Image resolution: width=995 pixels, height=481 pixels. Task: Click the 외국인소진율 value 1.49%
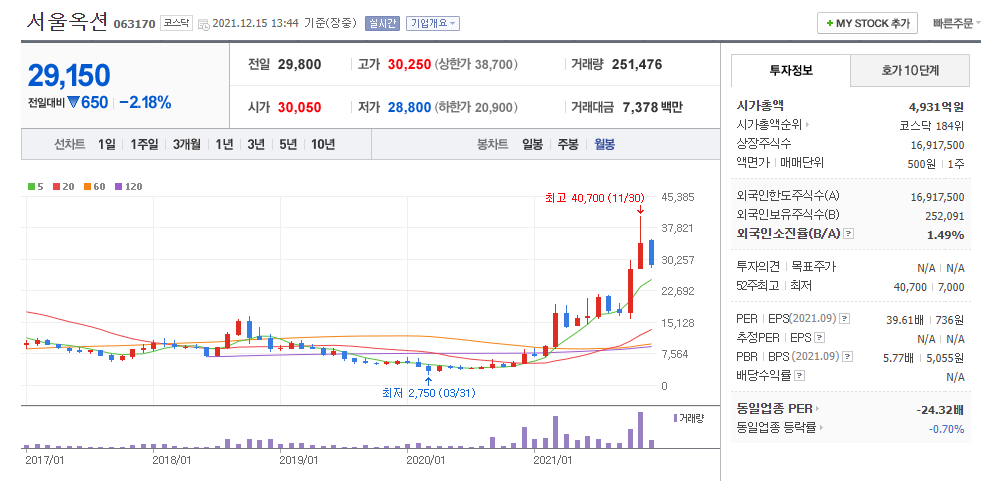pyautogui.click(x=947, y=235)
